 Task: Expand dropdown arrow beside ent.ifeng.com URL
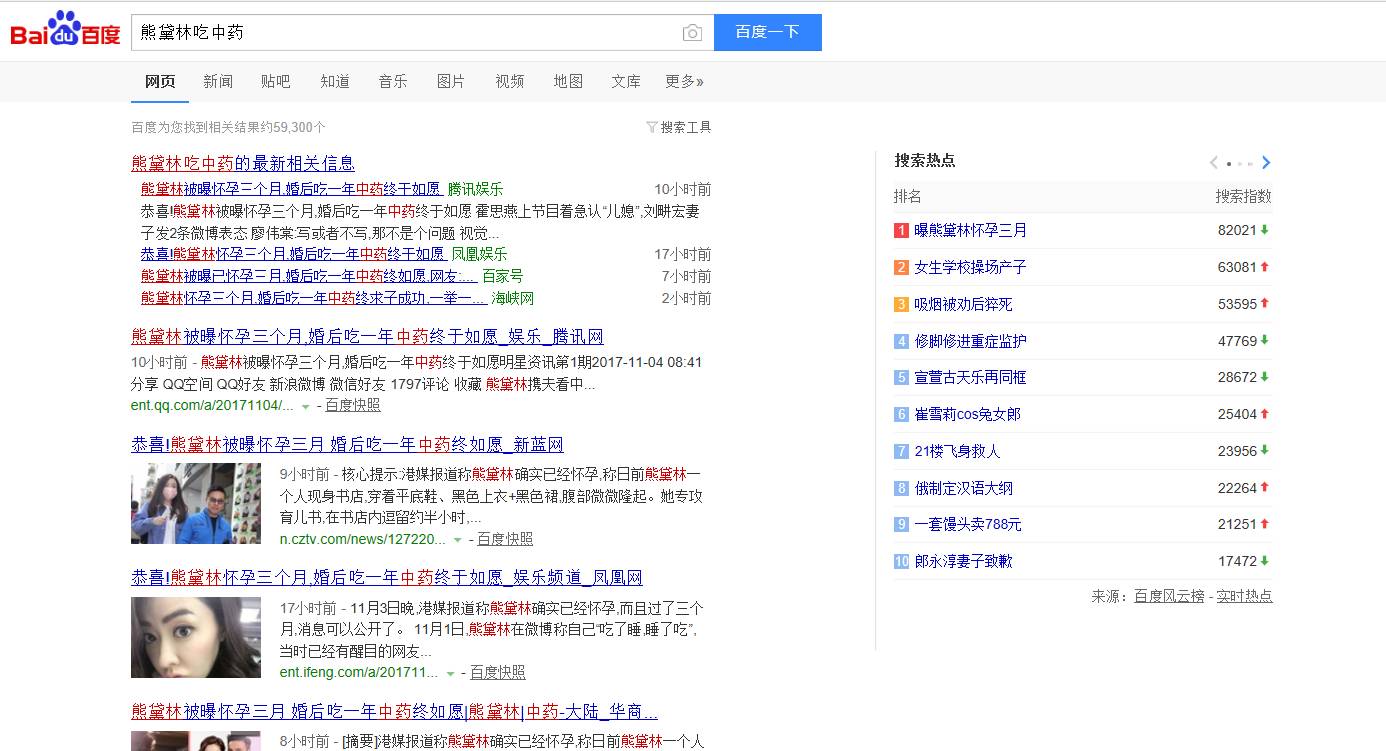451,673
